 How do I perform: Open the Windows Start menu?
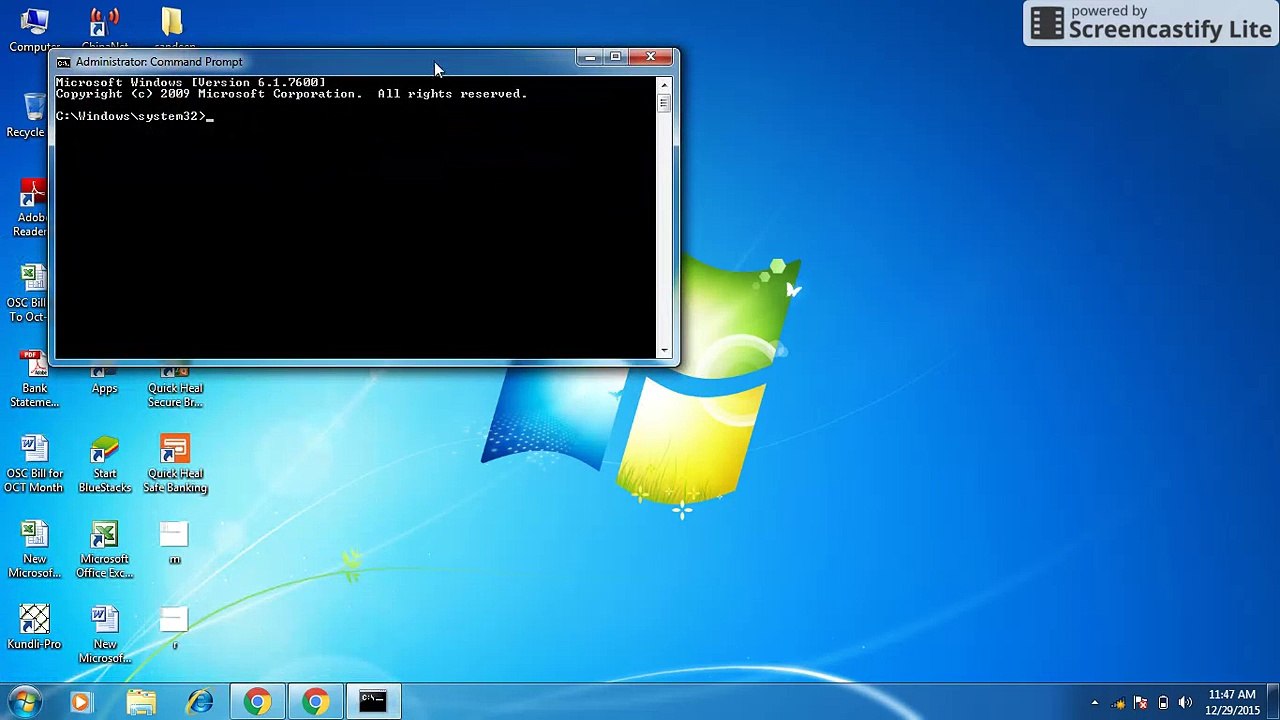click(x=24, y=701)
